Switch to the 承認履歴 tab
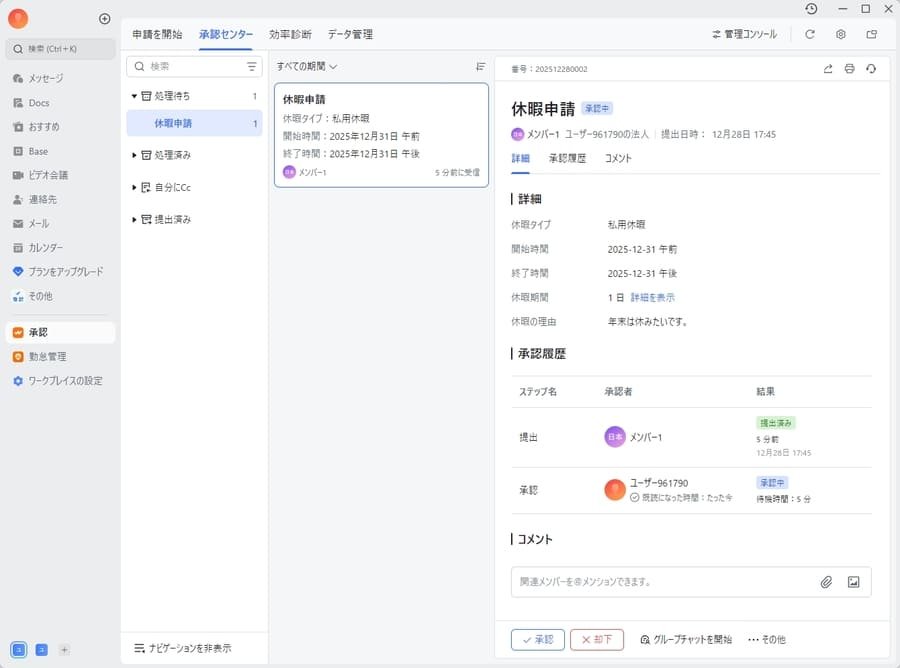The image size is (900, 668). click(571, 157)
